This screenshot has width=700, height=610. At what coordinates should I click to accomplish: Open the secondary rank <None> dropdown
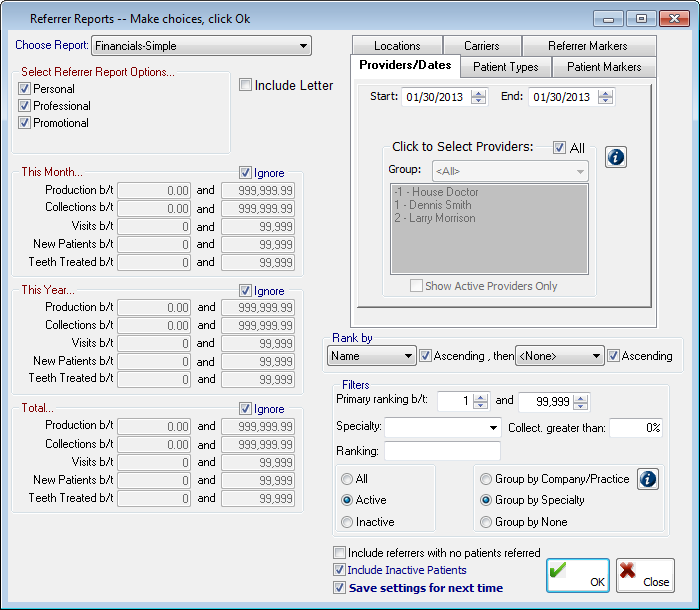(x=560, y=355)
